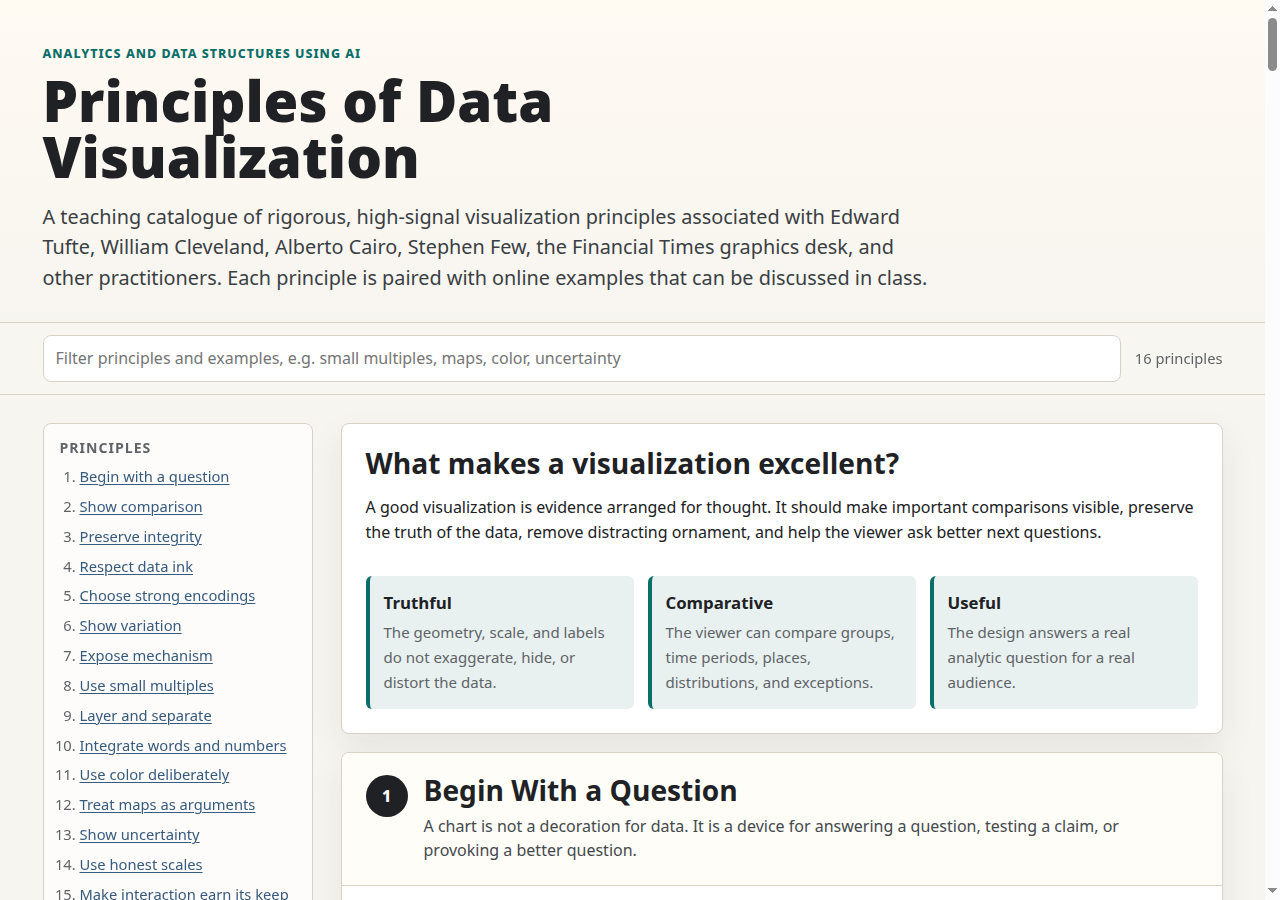
Task: Click the number 1 circle badge
Action: pyautogui.click(x=387, y=796)
